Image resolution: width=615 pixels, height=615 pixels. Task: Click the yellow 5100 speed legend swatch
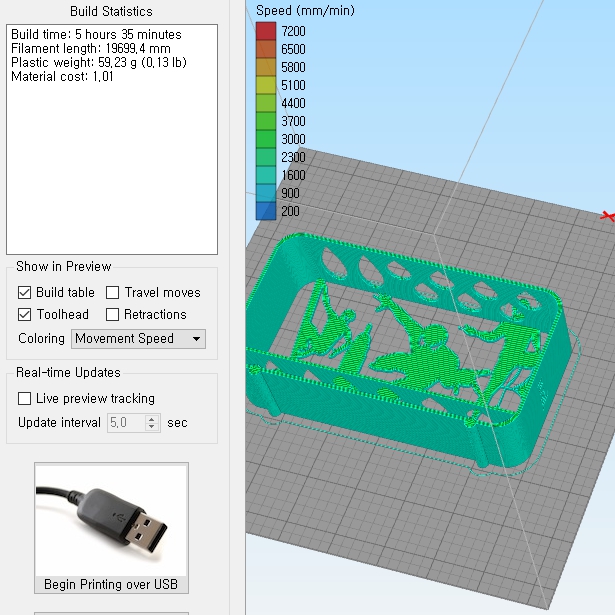(266, 85)
